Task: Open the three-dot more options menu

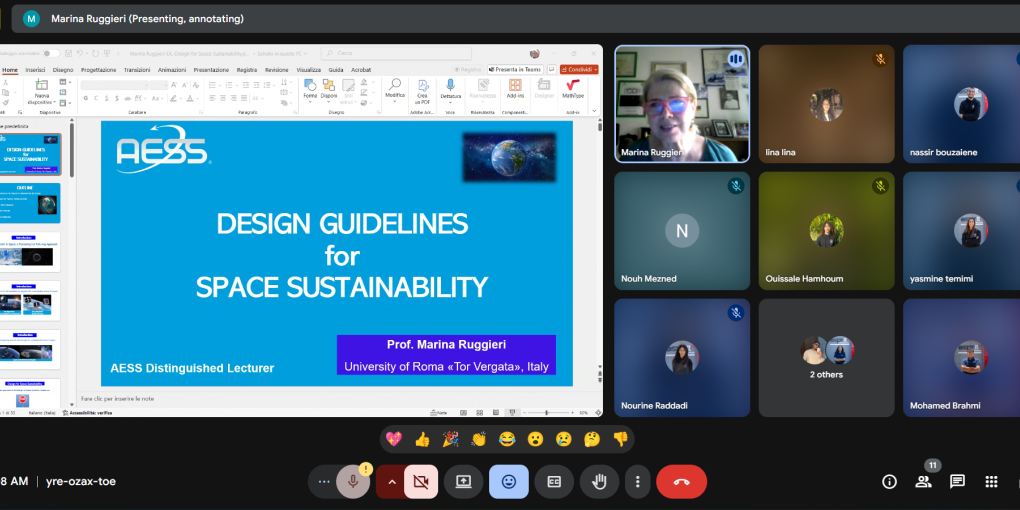Action: (638, 482)
